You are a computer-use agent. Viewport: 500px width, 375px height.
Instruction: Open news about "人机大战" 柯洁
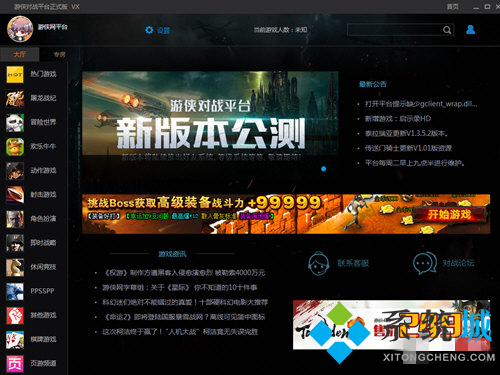tap(180, 332)
